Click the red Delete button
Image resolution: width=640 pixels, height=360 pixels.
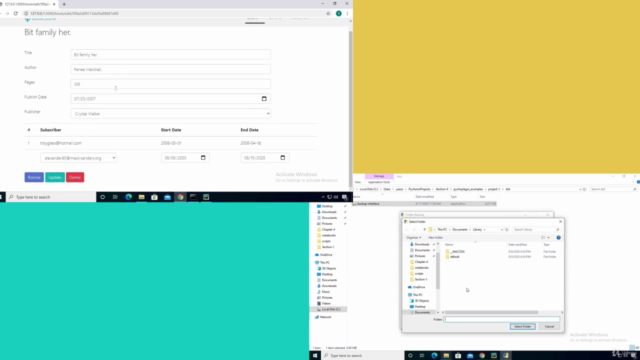click(75, 177)
